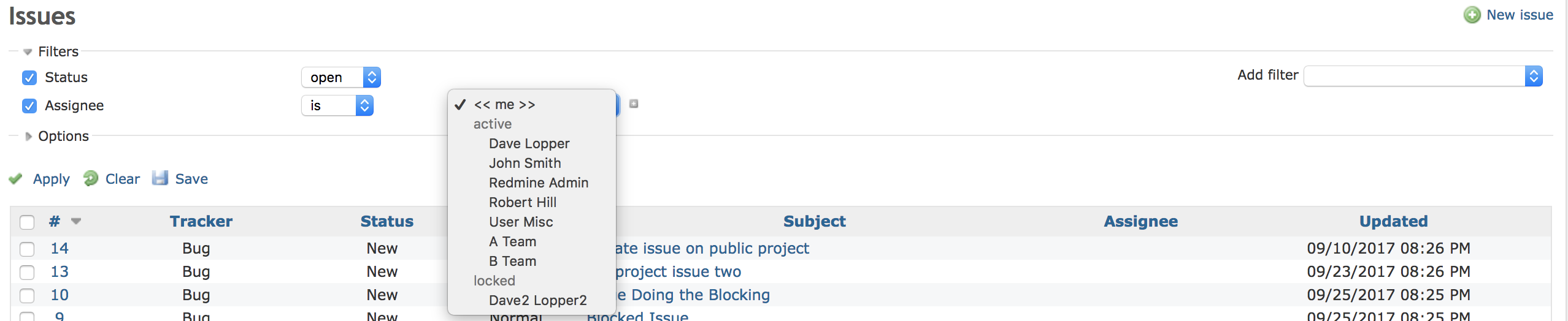Image resolution: width=1568 pixels, height=321 pixels.
Task: Open the Status operator dropdown showing open
Action: click(341, 77)
